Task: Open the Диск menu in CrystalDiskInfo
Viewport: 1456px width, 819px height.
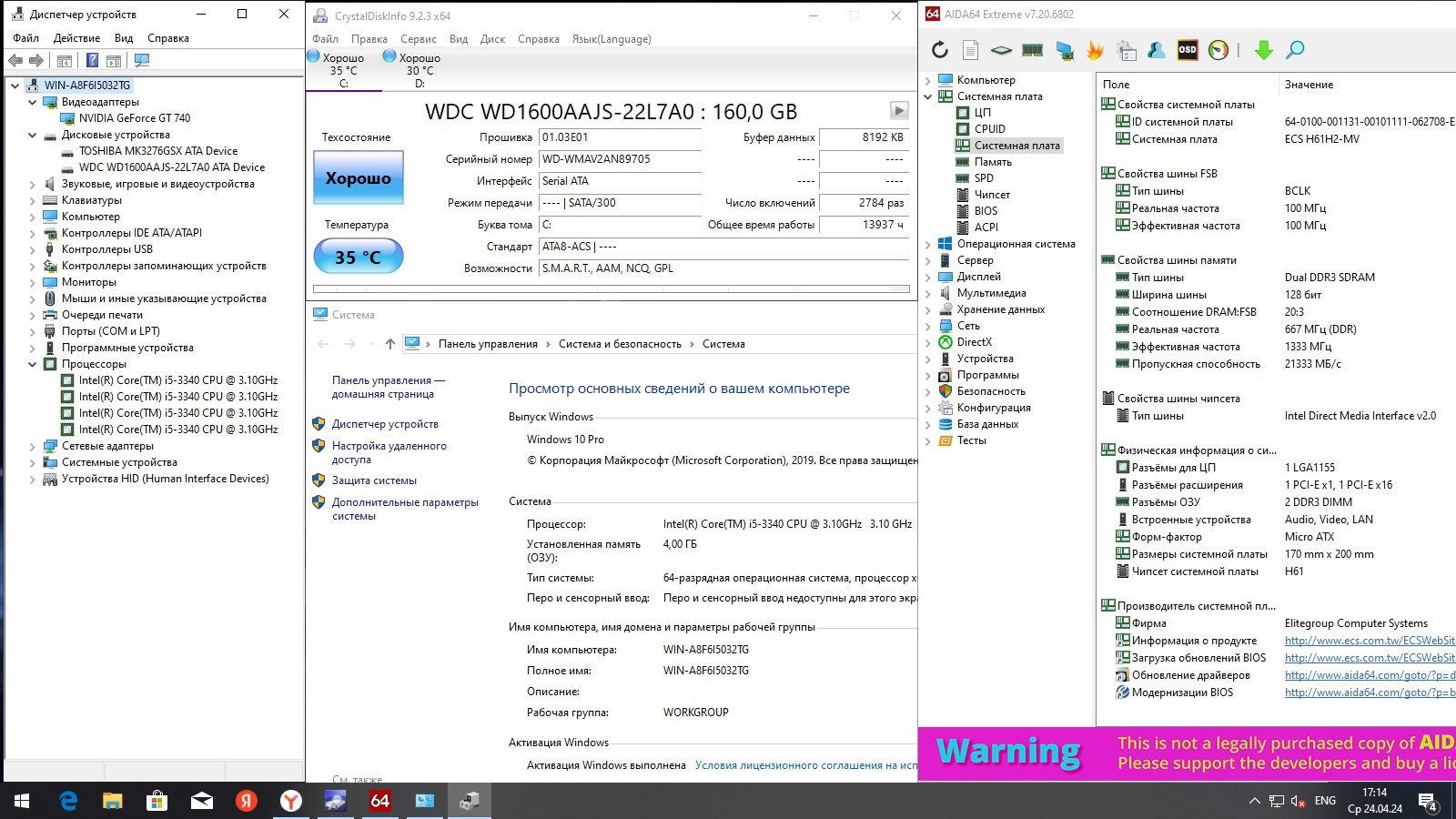Action: pyautogui.click(x=492, y=39)
